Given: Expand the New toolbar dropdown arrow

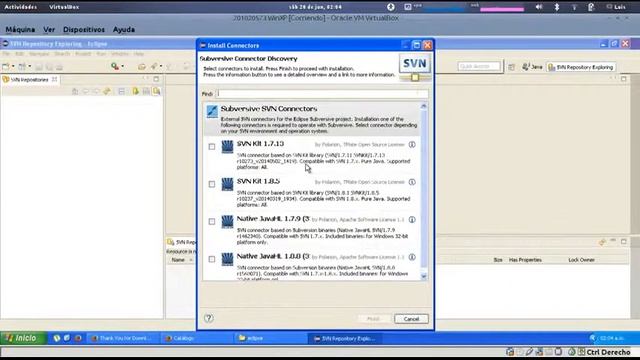Looking at the screenshot, I should click(x=13, y=67).
